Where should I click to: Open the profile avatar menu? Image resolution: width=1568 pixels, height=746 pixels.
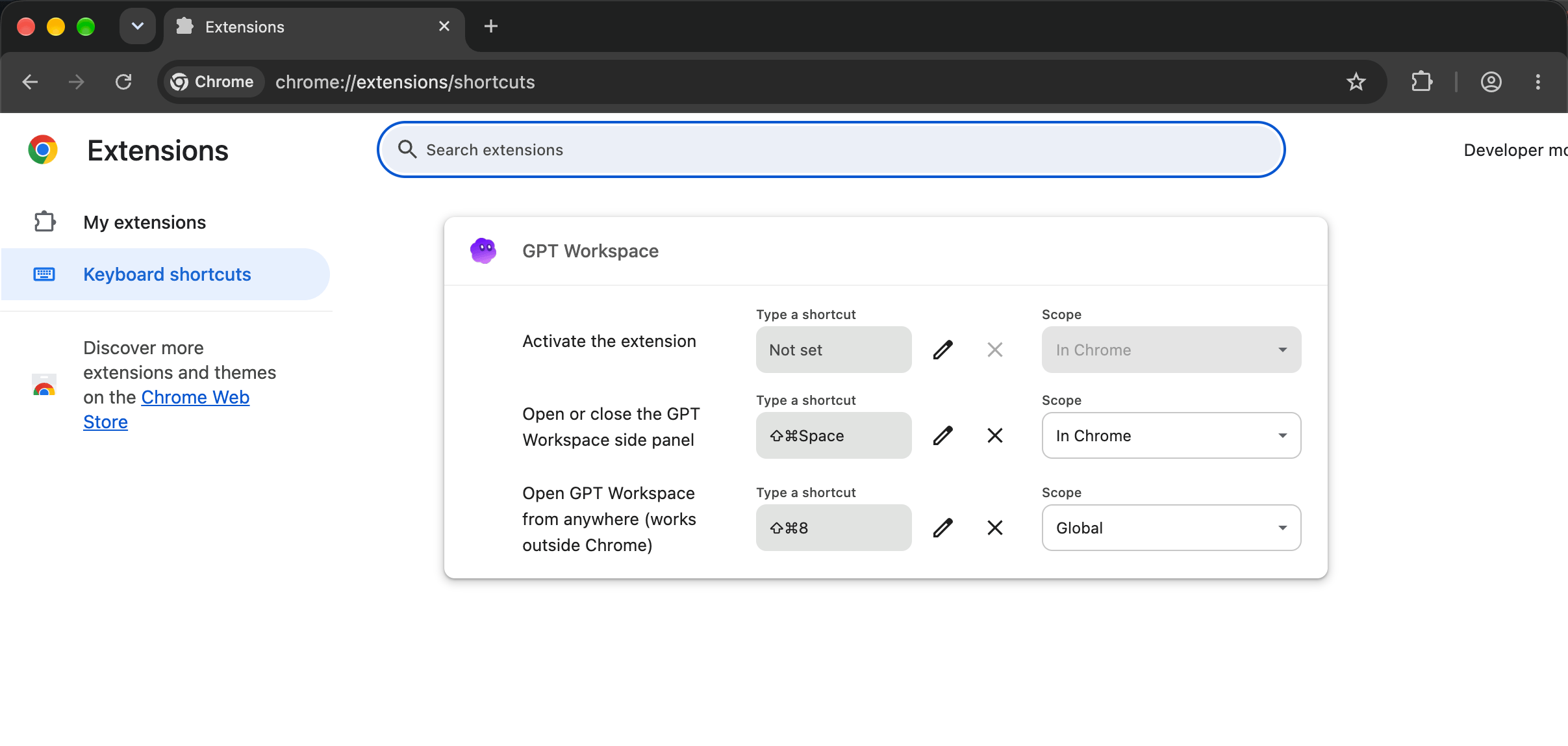pyautogui.click(x=1491, y=82)
